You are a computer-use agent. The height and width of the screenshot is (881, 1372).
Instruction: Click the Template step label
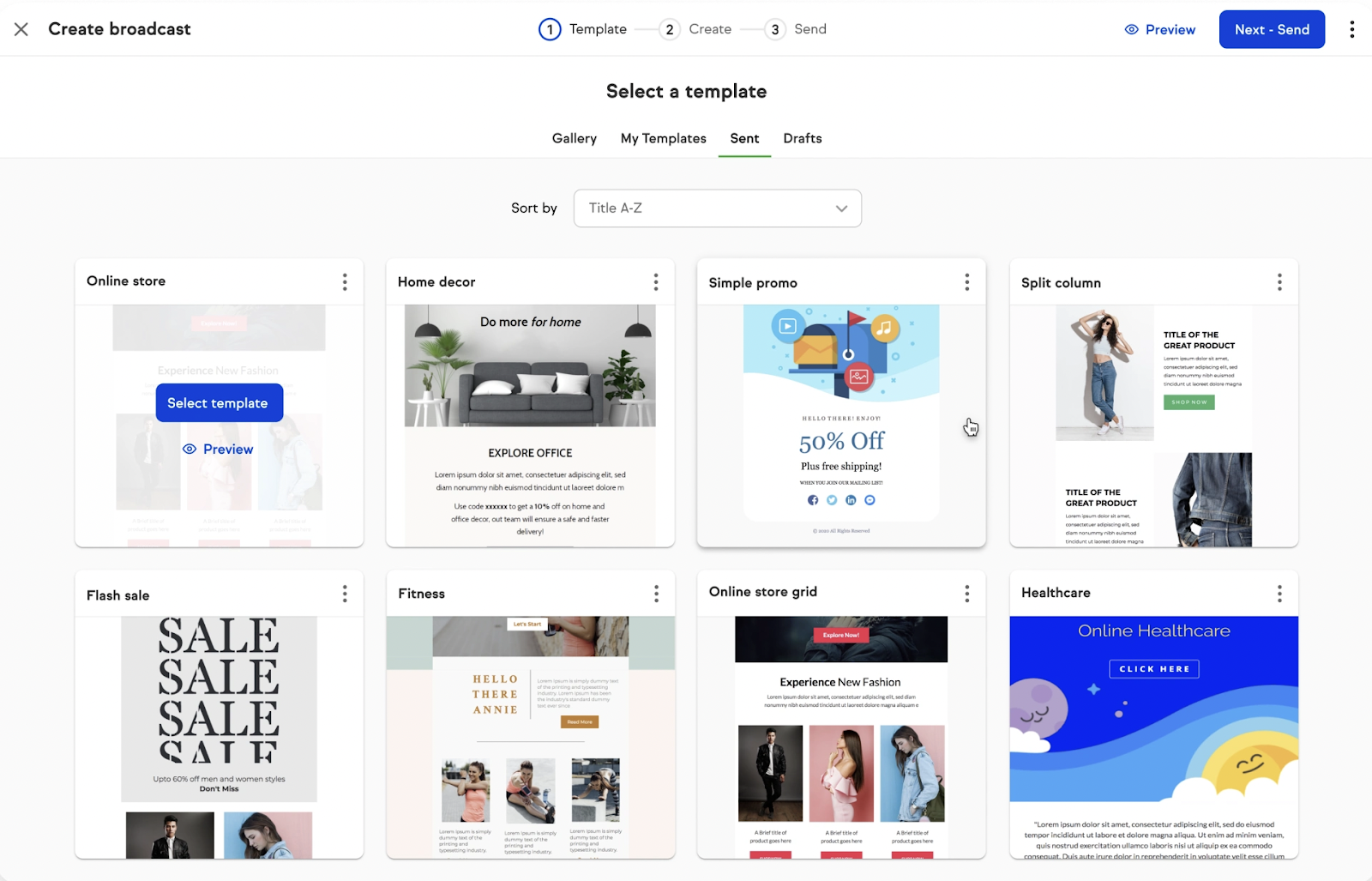598,29
